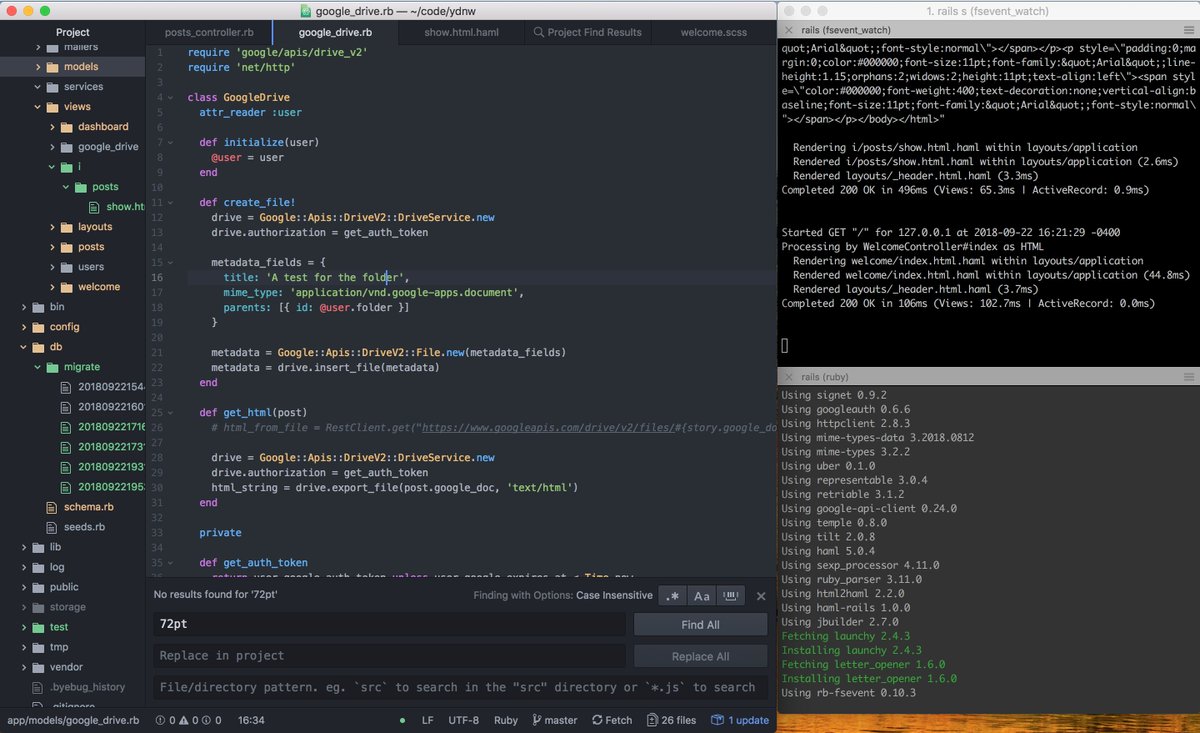
Task: Click the schema.rb file icon
Action: coord(53,507)
